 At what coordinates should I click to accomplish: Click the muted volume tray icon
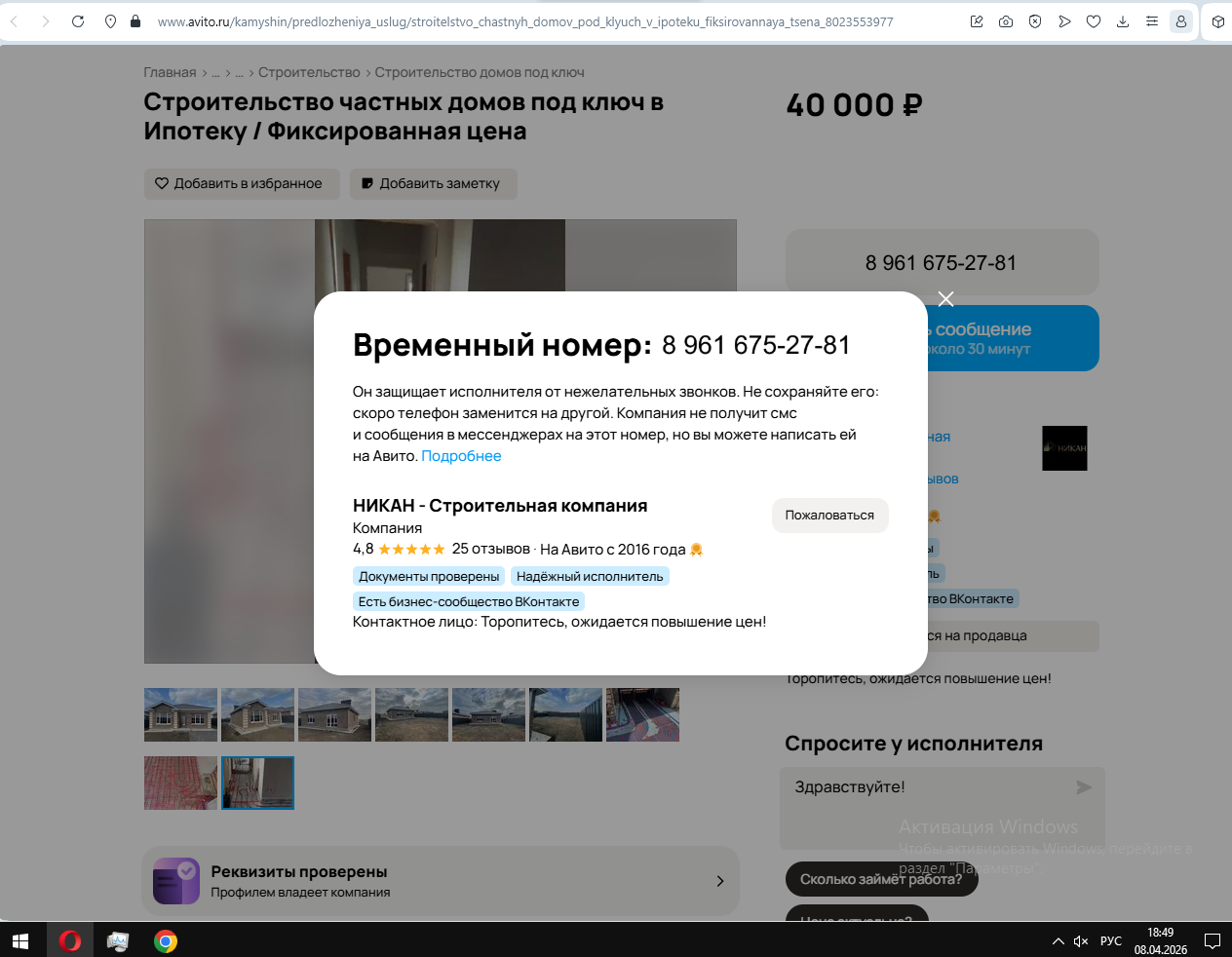[x=1081, y=941]
